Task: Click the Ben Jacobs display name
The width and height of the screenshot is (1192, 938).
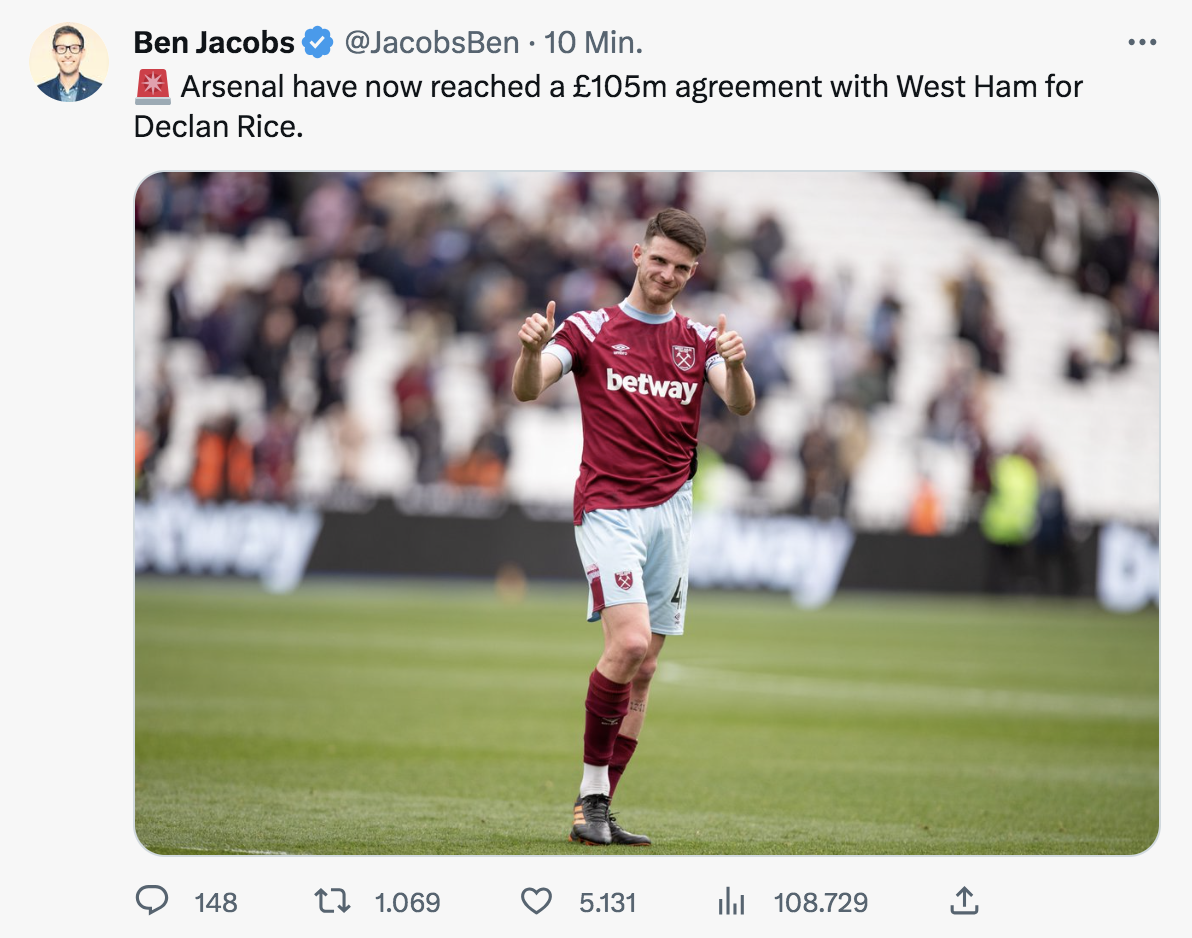Action: pyautogui.click(x=214, y=43)
